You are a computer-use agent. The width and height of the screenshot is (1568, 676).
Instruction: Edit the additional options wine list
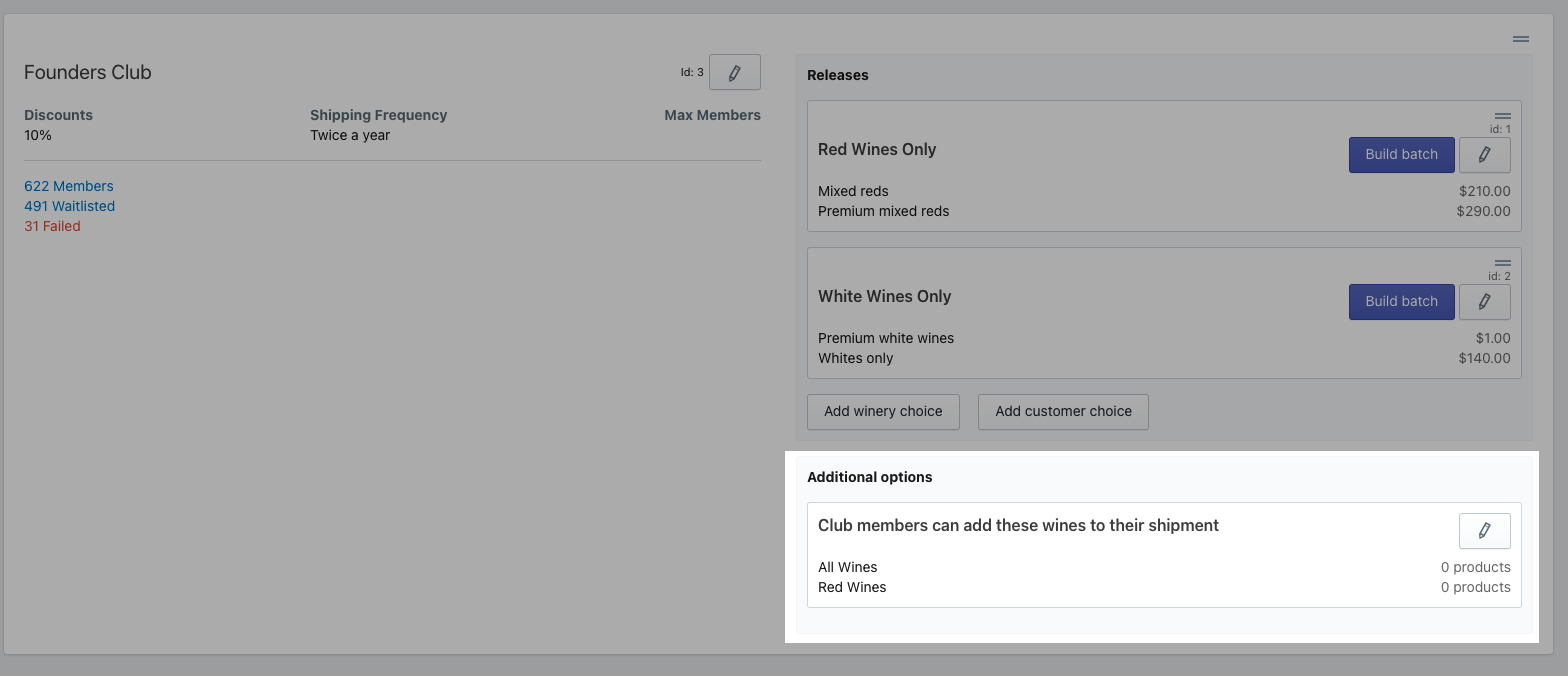pos(1484,531)
